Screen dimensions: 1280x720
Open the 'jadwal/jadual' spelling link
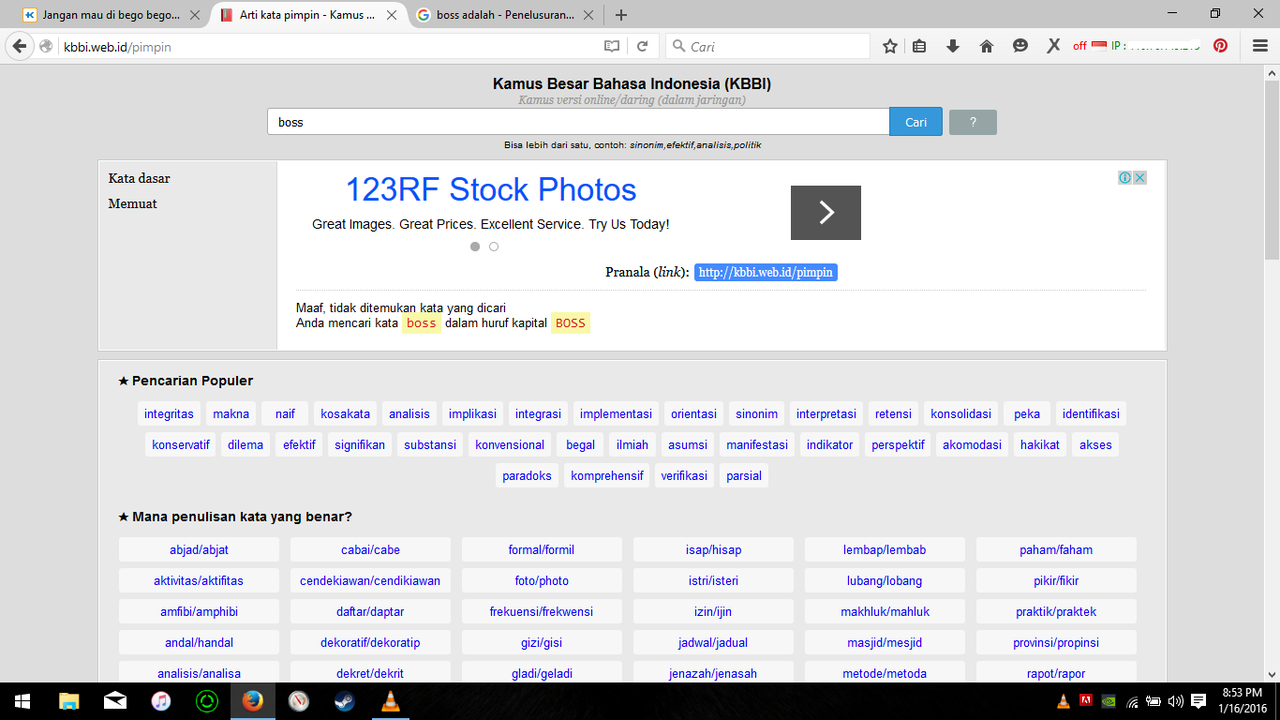(x=713, y=643)
